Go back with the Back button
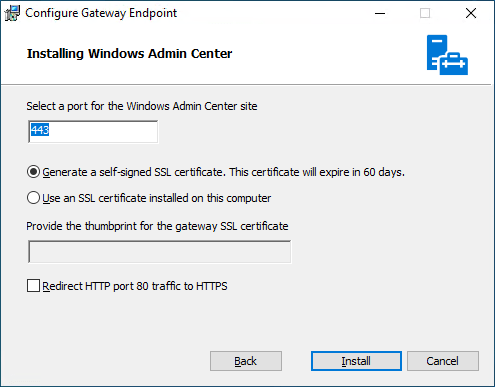Image resolution: width=495 pixels, height=387 pixels. (x=246, y=361)
